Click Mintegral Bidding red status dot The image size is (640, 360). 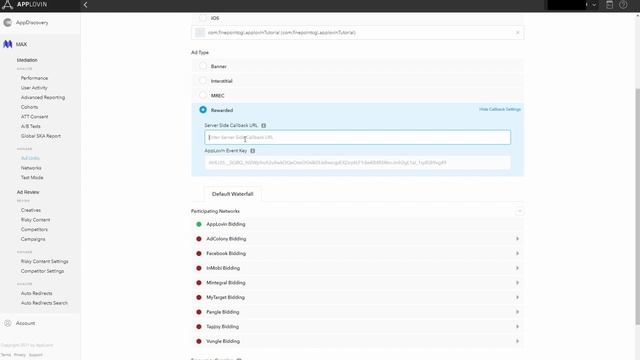tap(199, 283)
